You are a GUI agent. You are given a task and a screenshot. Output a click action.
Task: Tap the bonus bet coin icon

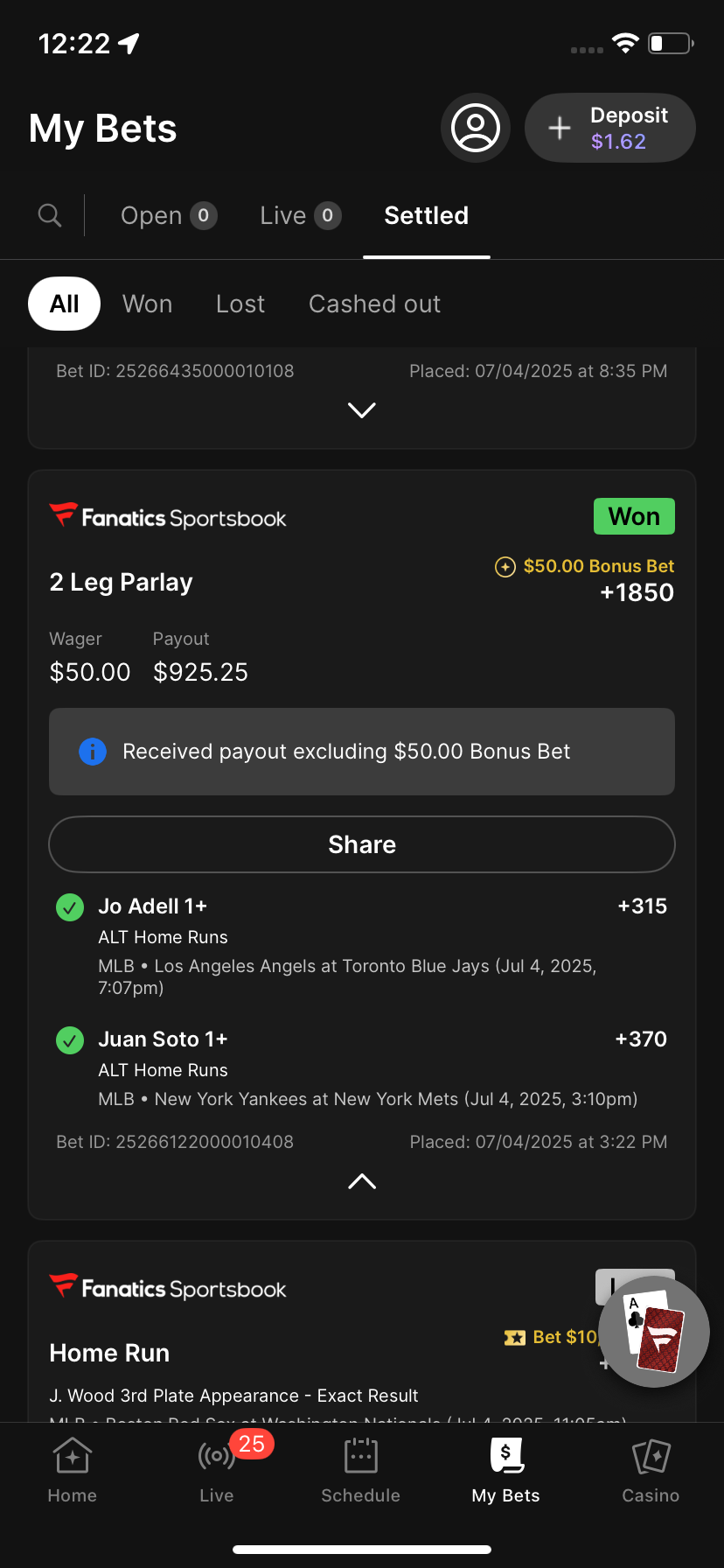click(x=505, y=567)
